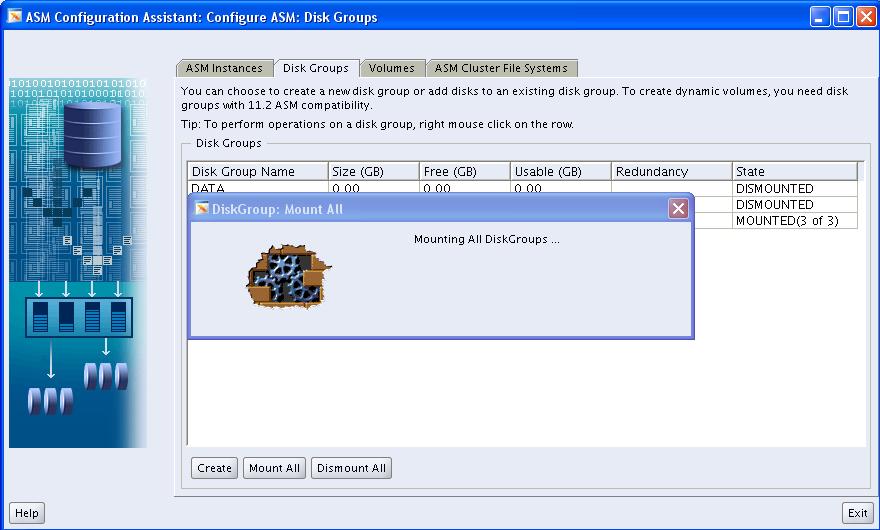
Task: Click the MOUNTED(3 of 3) state cell
Action: pyautogui.click(x=794, y=221)
